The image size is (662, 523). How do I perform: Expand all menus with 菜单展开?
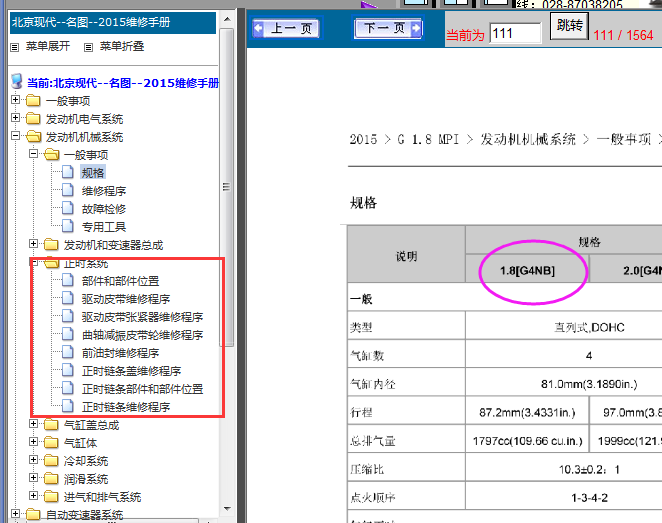(47, 46)
